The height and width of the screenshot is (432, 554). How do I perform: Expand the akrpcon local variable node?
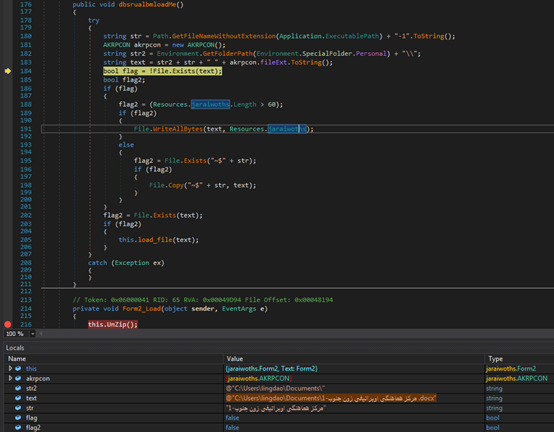click(10, 378)
